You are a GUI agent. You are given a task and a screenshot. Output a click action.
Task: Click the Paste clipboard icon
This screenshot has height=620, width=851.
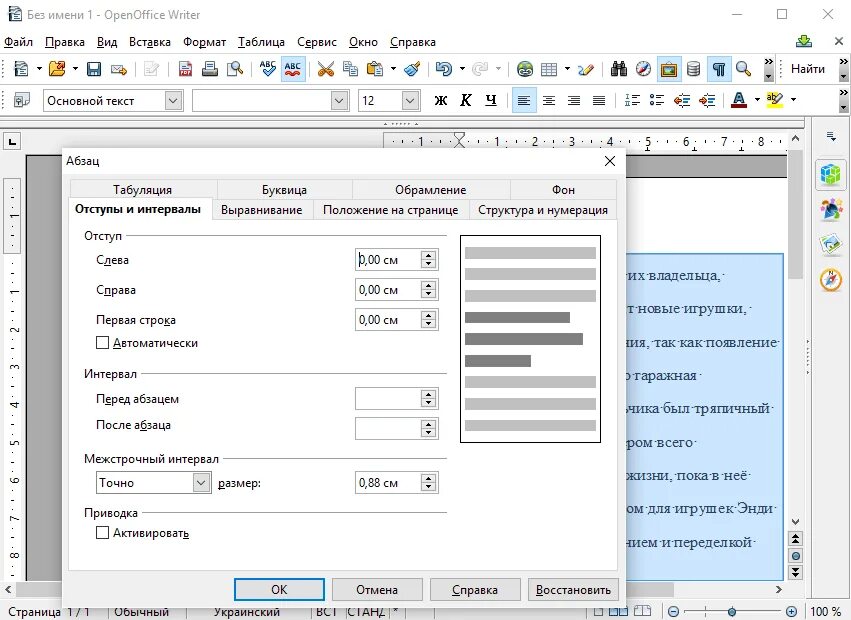coord(375,69)
